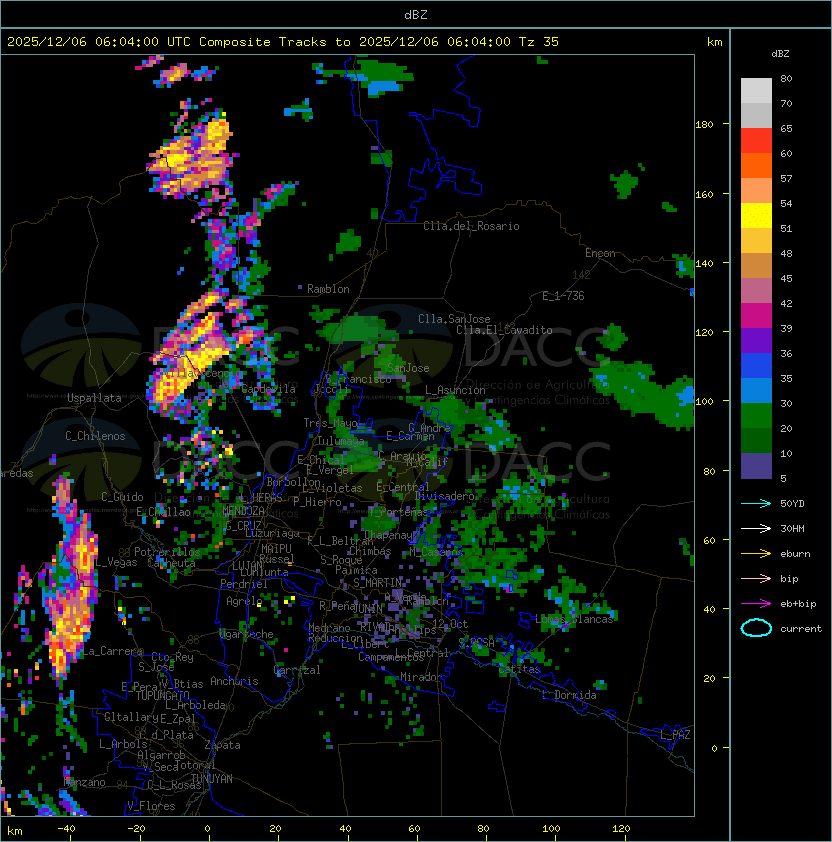Click the 'dBZ' heading above color scale
The height and width of the screenshot is (842, 832).
pos(780,54)
